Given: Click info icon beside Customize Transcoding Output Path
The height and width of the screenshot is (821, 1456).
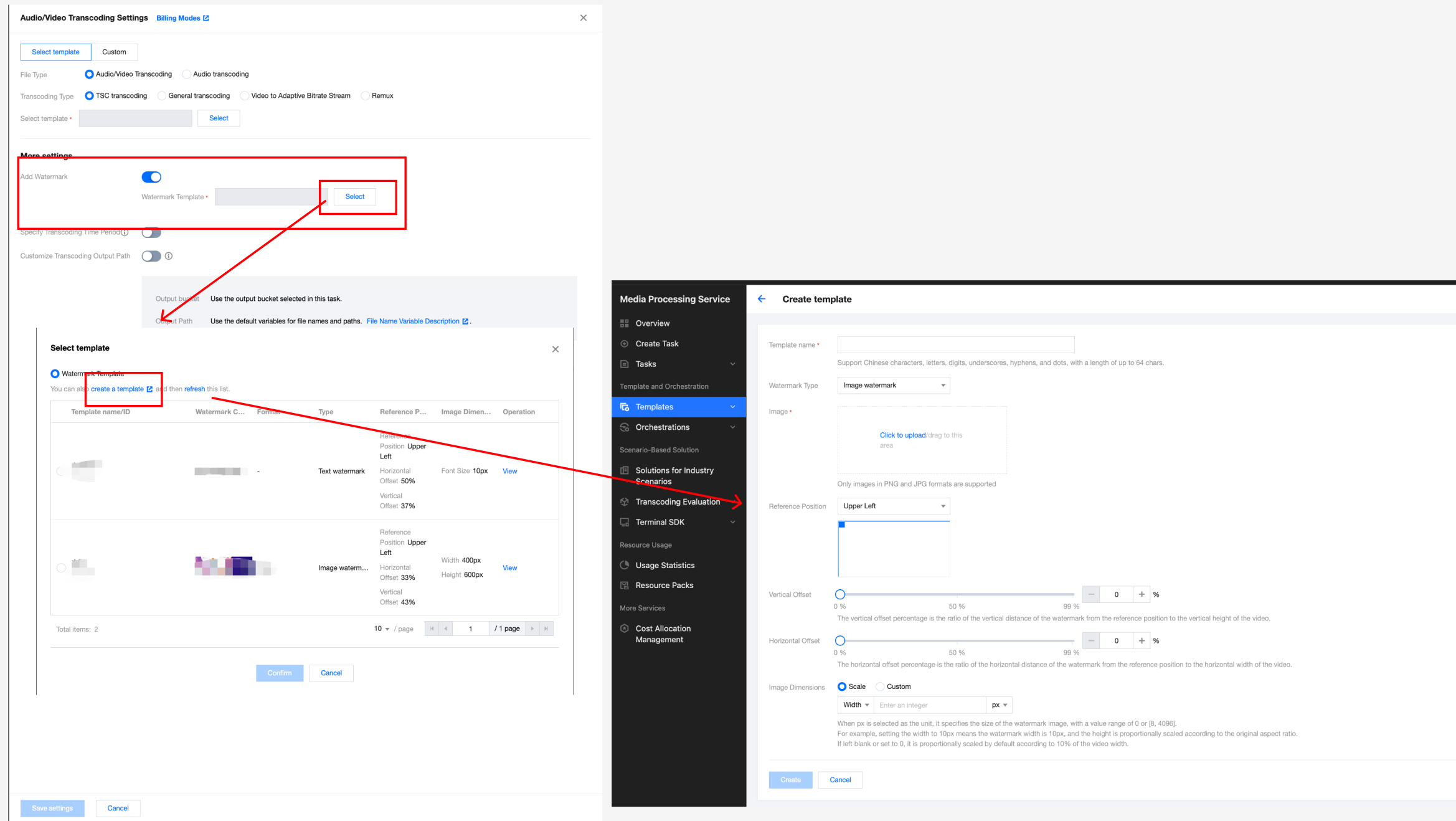Looking at the screenshot, I should [169, 256].
